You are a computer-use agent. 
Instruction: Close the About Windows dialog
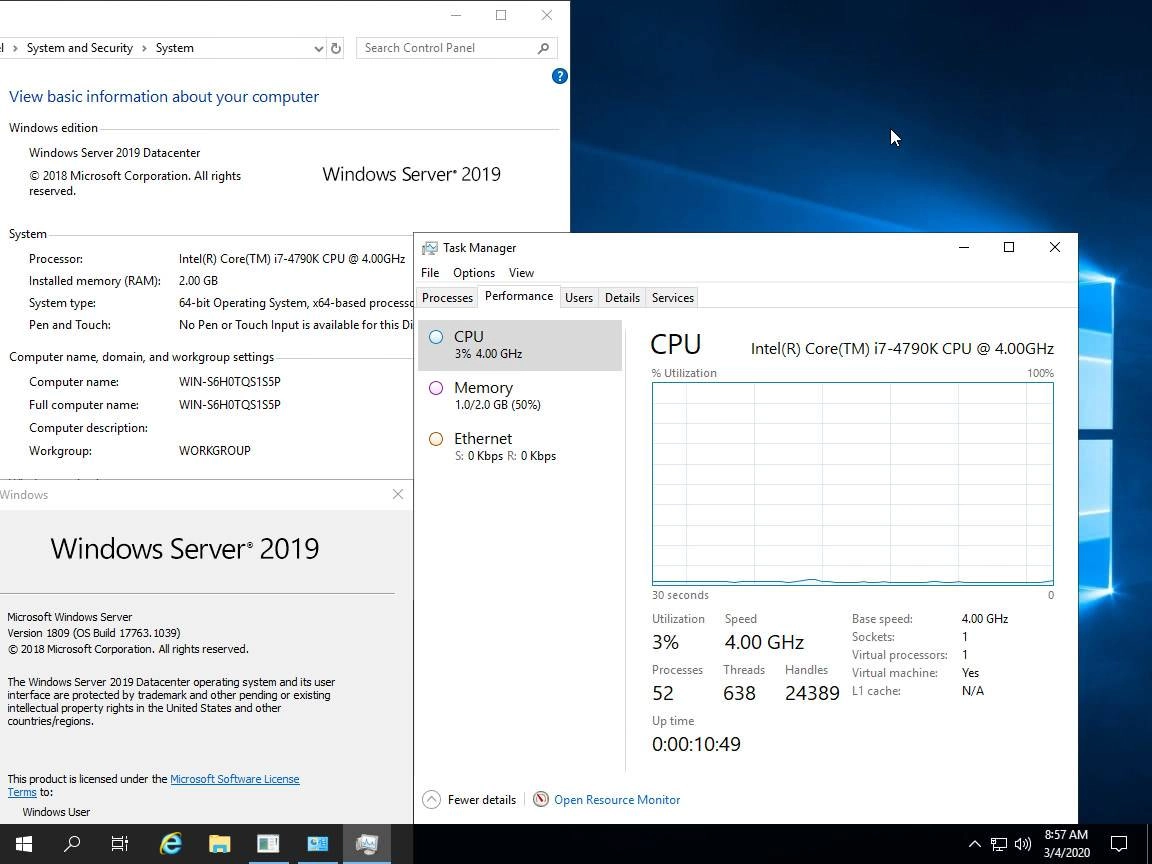point(397,494)
